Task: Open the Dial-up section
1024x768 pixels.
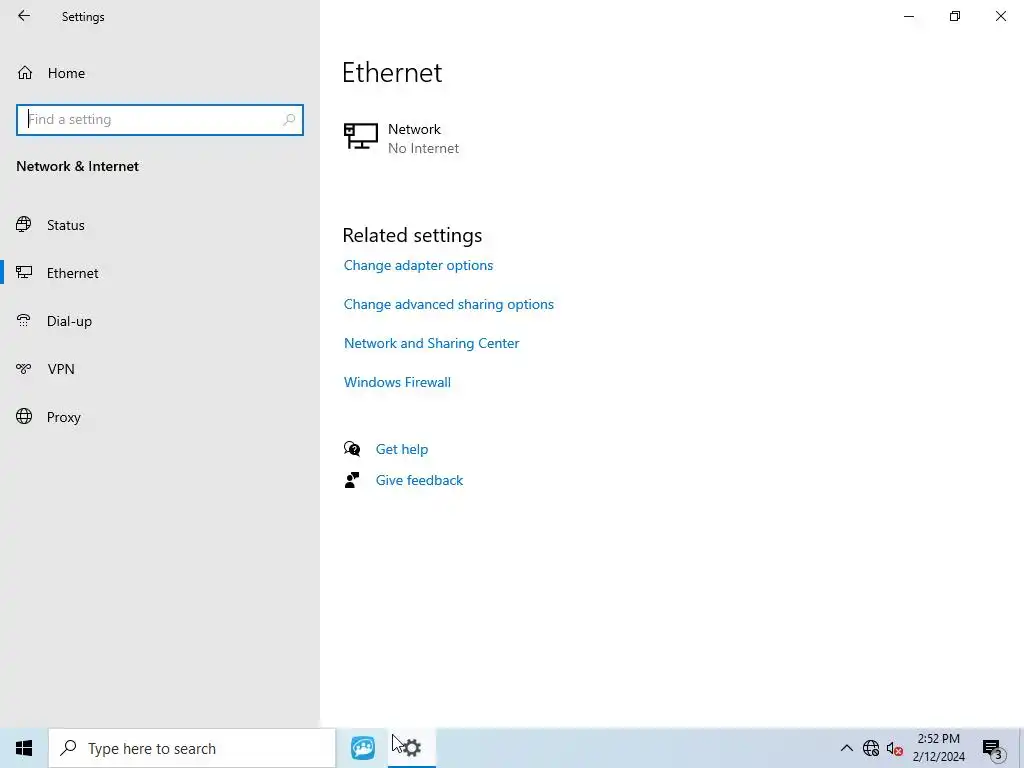Action: 160,321
